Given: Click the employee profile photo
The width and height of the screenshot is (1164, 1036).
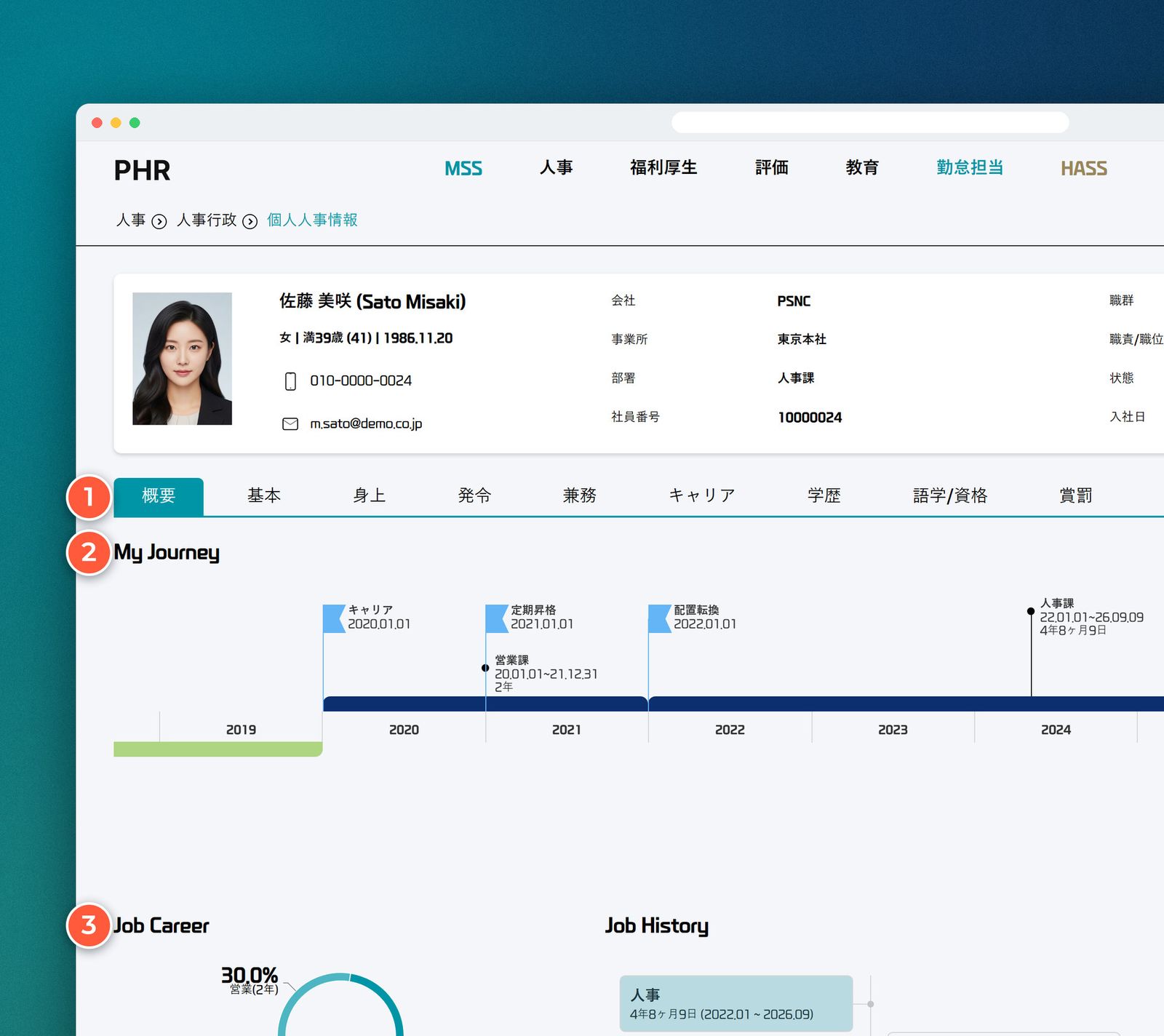Looking at the screenshot, I should pyautogui.click(x=182, y=359).
